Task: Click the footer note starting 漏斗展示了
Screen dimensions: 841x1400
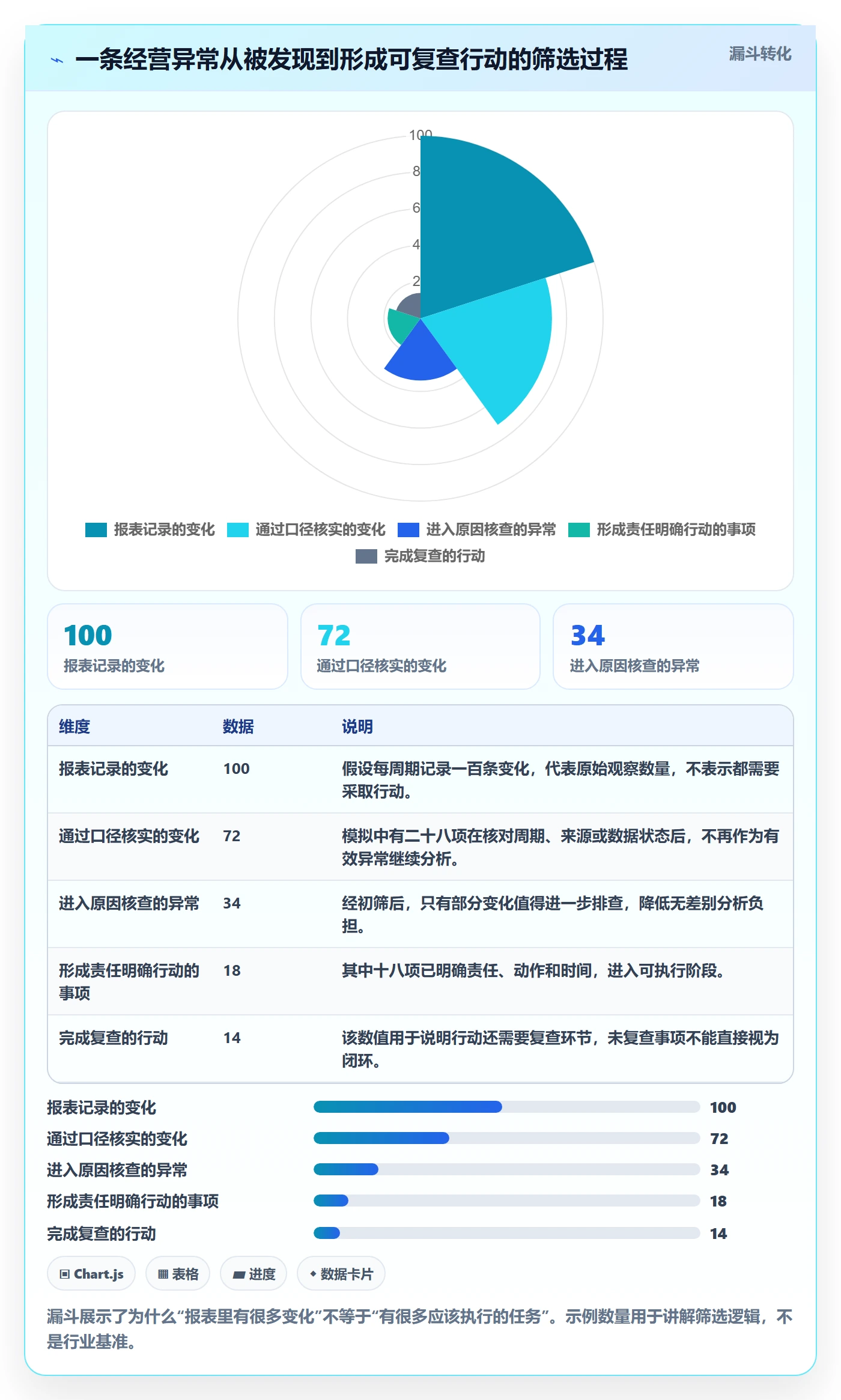Action: tap(420, 1328)
